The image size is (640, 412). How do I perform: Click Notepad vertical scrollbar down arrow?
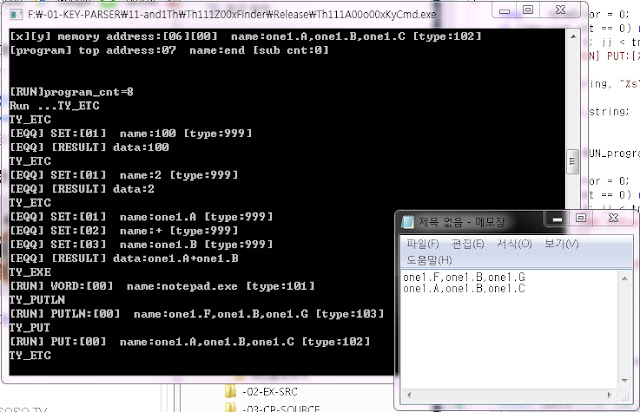point(624,380)
